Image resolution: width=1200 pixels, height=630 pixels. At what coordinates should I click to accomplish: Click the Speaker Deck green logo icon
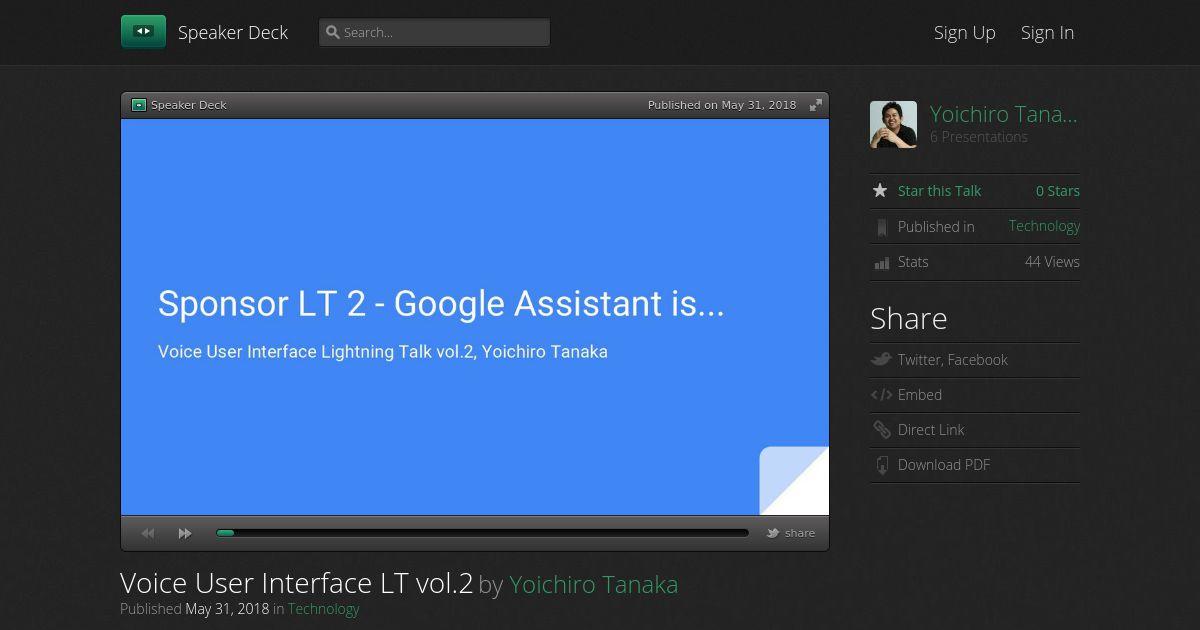[x=143, y=32]
